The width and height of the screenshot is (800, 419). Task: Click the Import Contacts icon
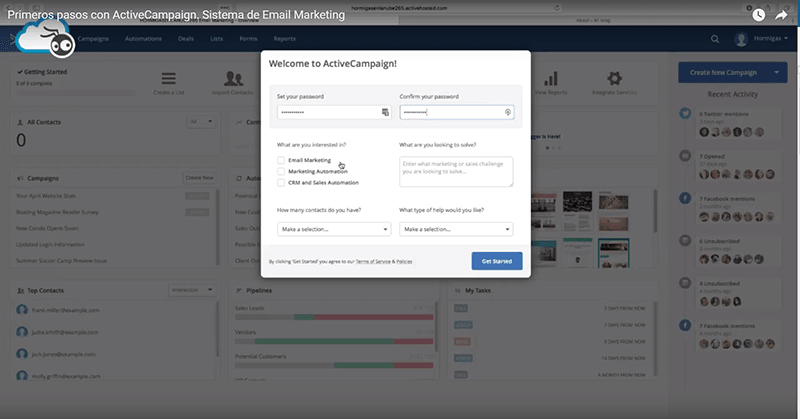click(x=233, y=79)
